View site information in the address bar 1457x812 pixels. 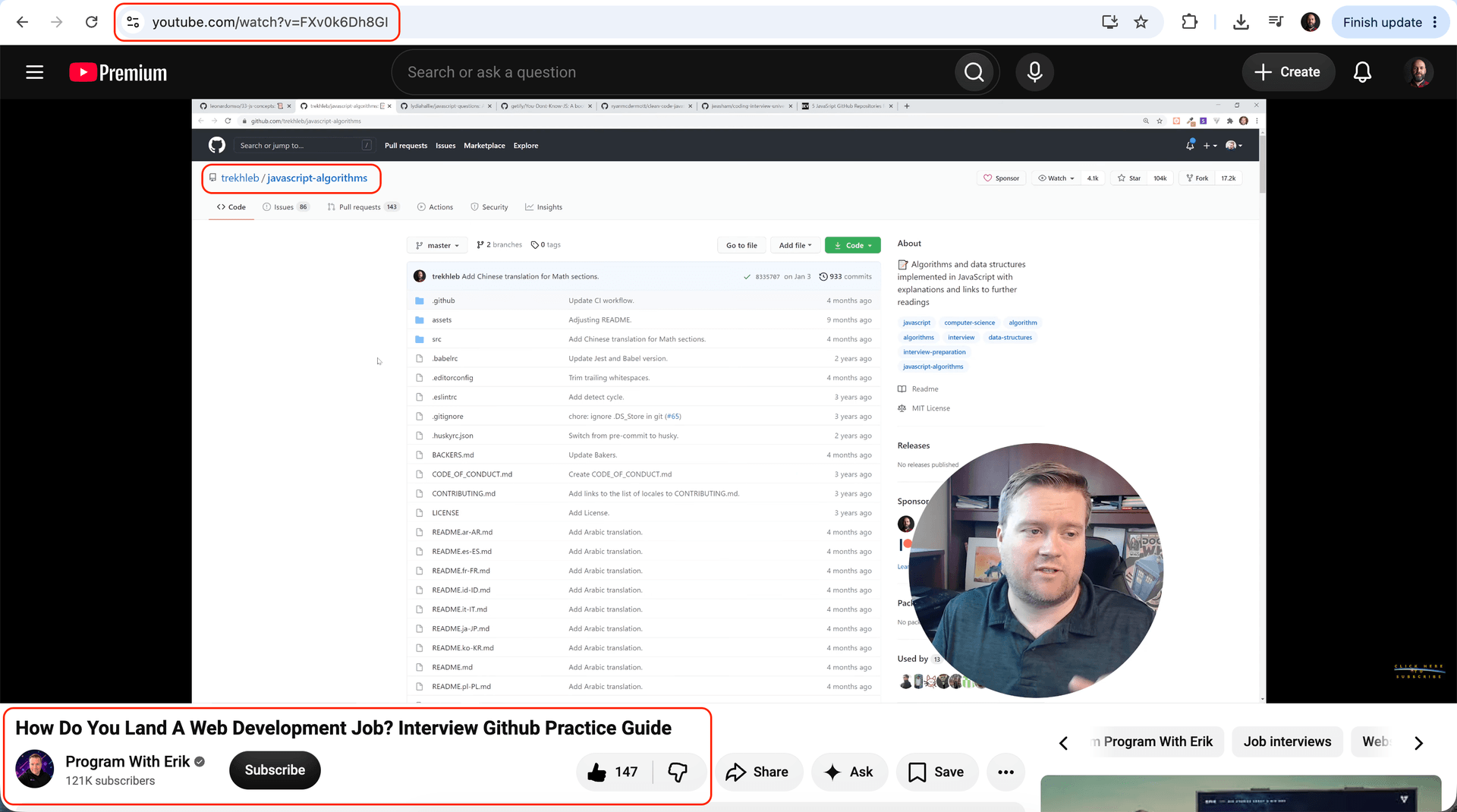click(133, 22)
